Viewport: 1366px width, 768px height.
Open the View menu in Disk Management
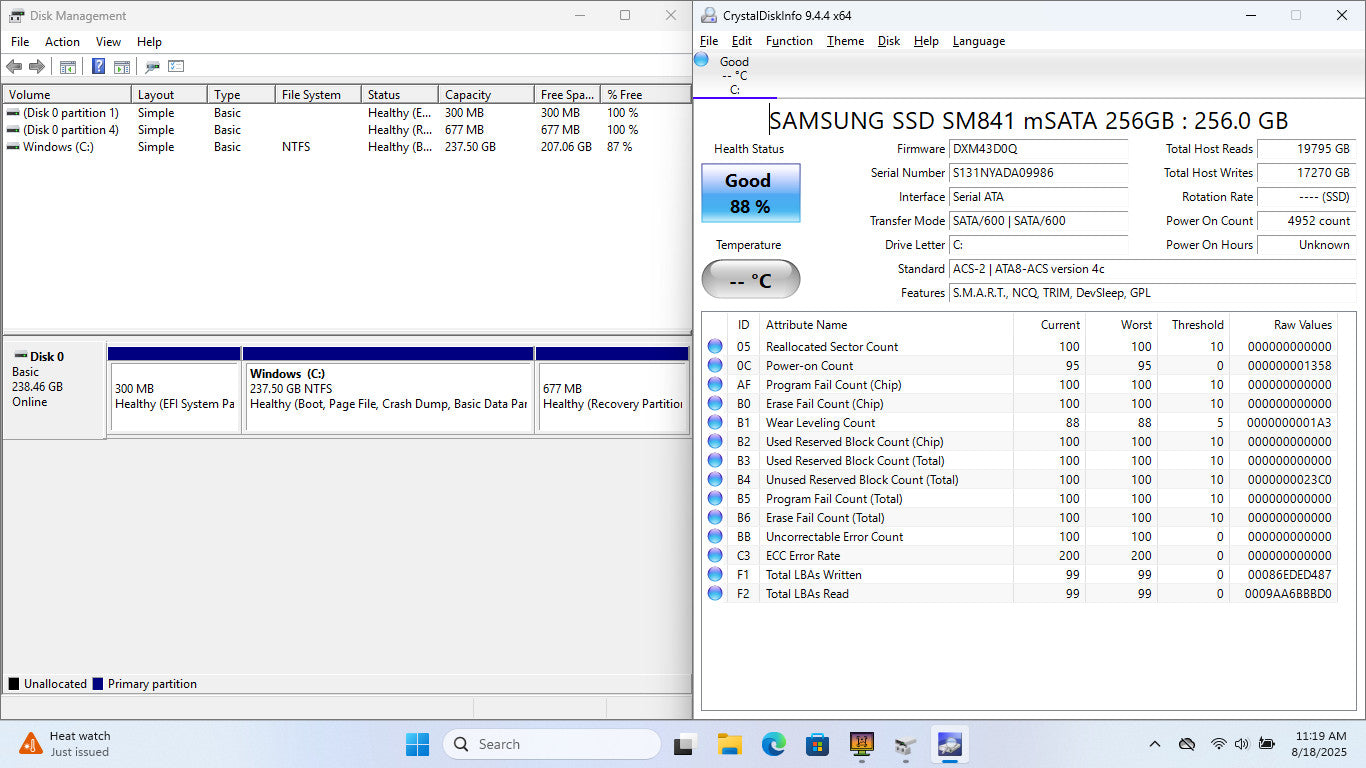point(108,42)
